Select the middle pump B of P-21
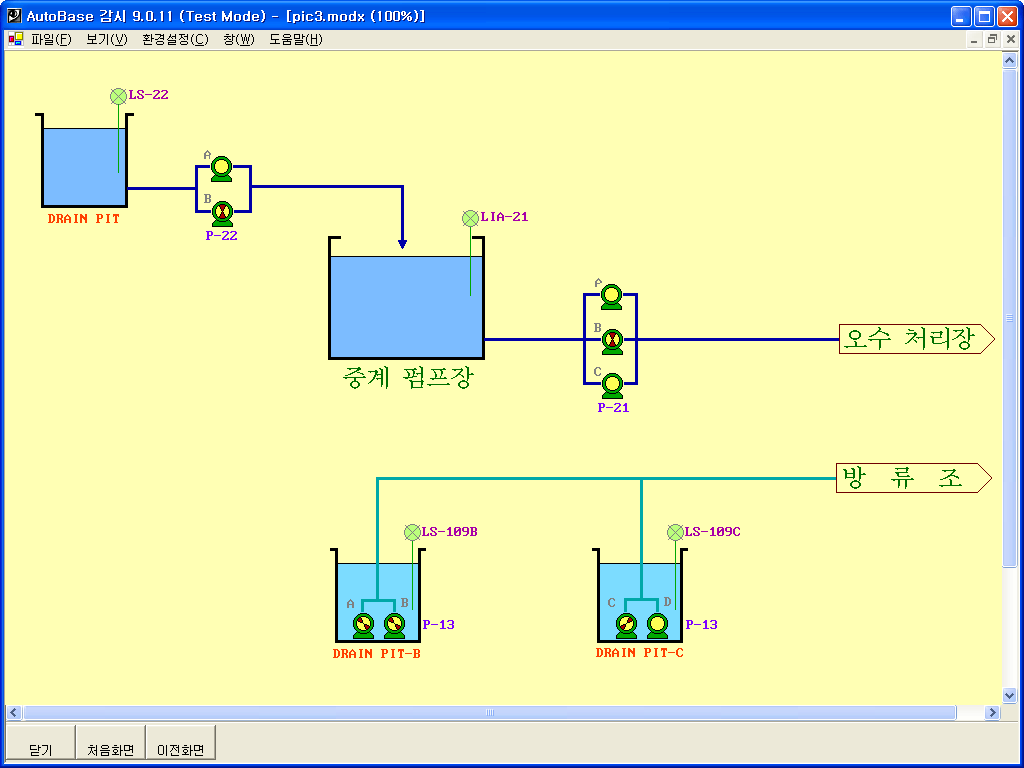1024x768 pixels. pos(612,341)
